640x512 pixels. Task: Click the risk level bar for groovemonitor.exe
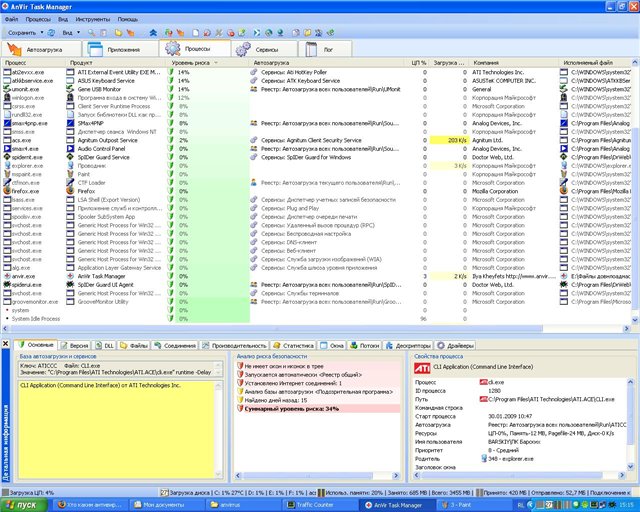212,302
